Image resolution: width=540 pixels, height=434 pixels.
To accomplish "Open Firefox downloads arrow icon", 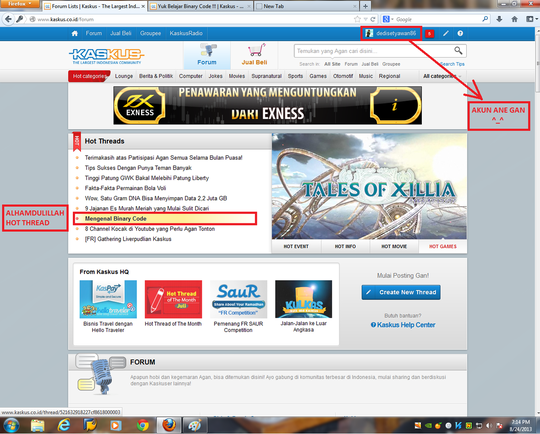I will click(499, 19).
